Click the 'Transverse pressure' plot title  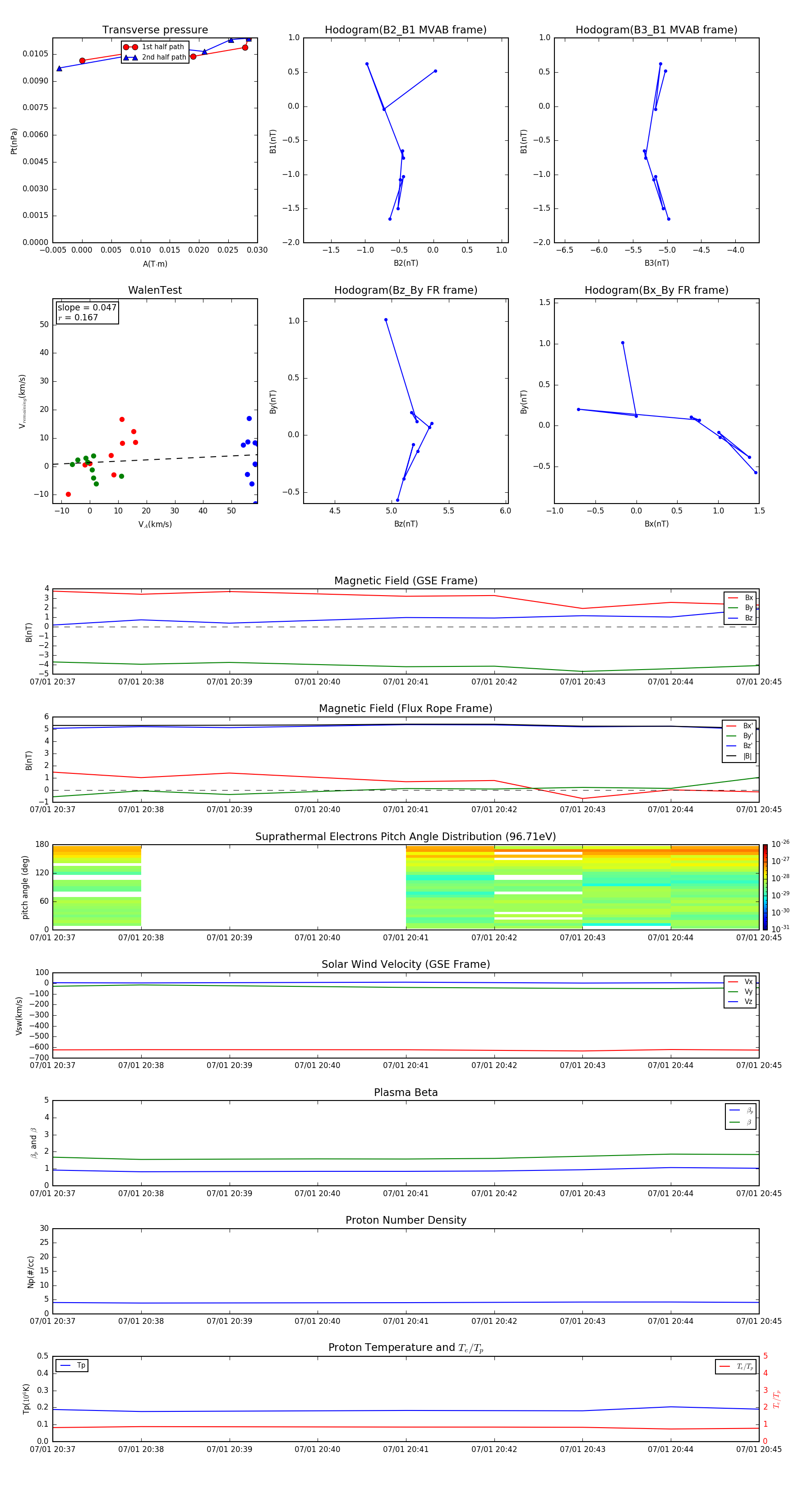coord(155,30)
